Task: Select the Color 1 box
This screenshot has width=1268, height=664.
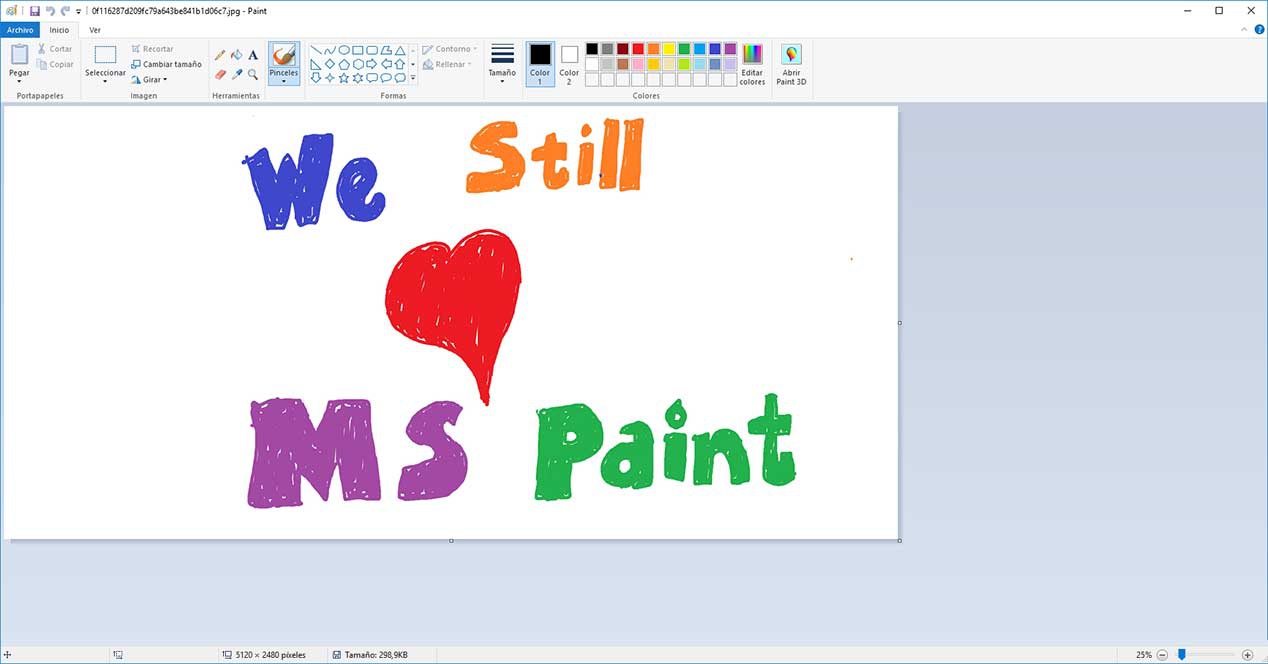Action: coord(540,64)
